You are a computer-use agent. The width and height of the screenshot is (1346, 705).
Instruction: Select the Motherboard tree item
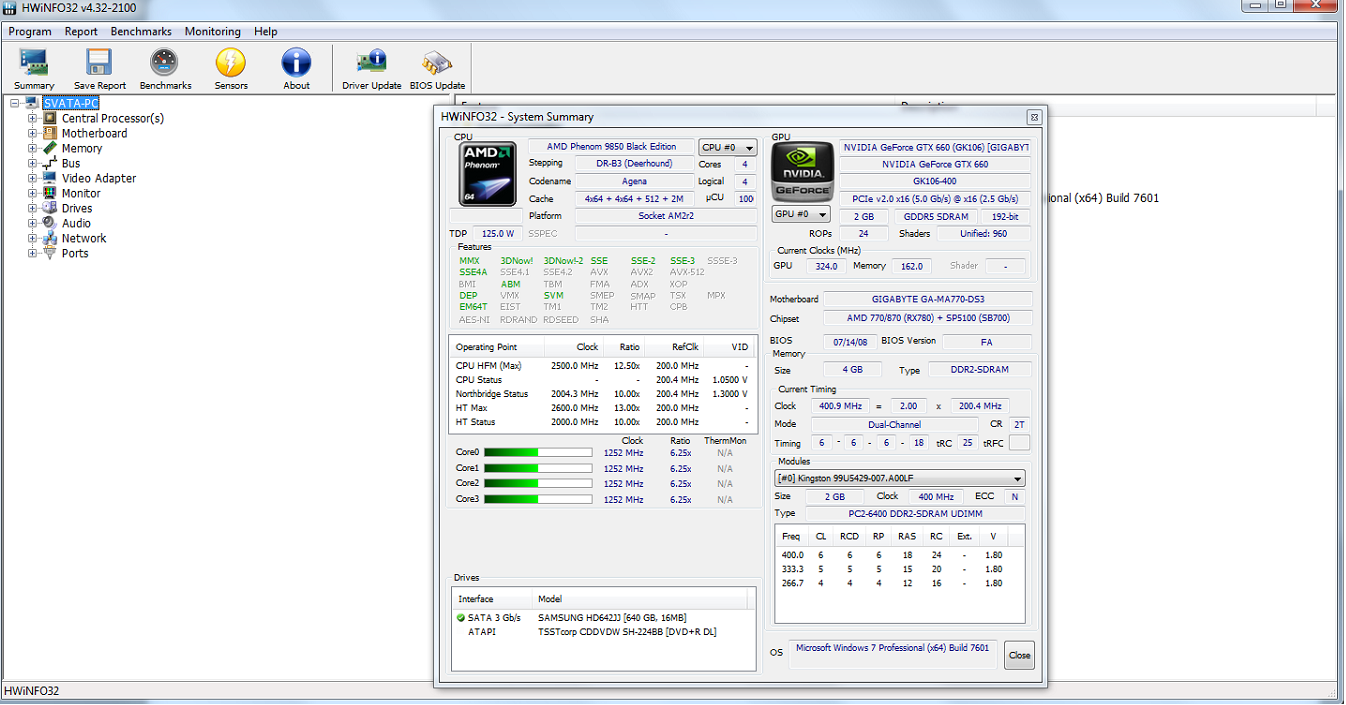pyautogui.click(x=94, y=133)
